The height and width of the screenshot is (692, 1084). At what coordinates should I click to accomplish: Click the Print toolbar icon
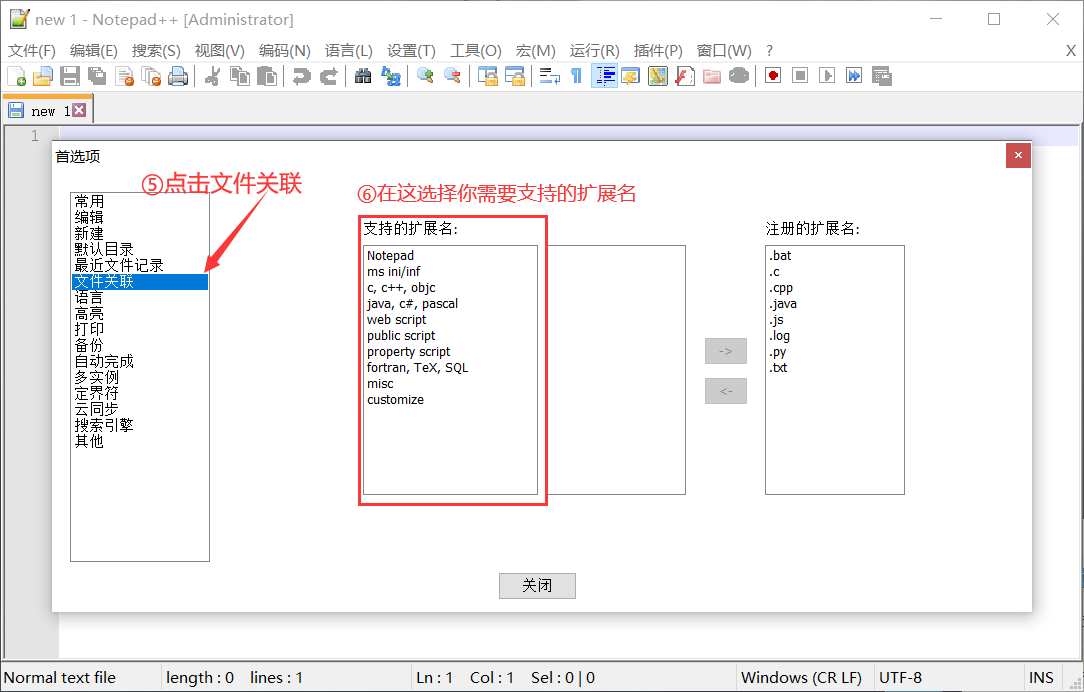(x=178, y=76)
